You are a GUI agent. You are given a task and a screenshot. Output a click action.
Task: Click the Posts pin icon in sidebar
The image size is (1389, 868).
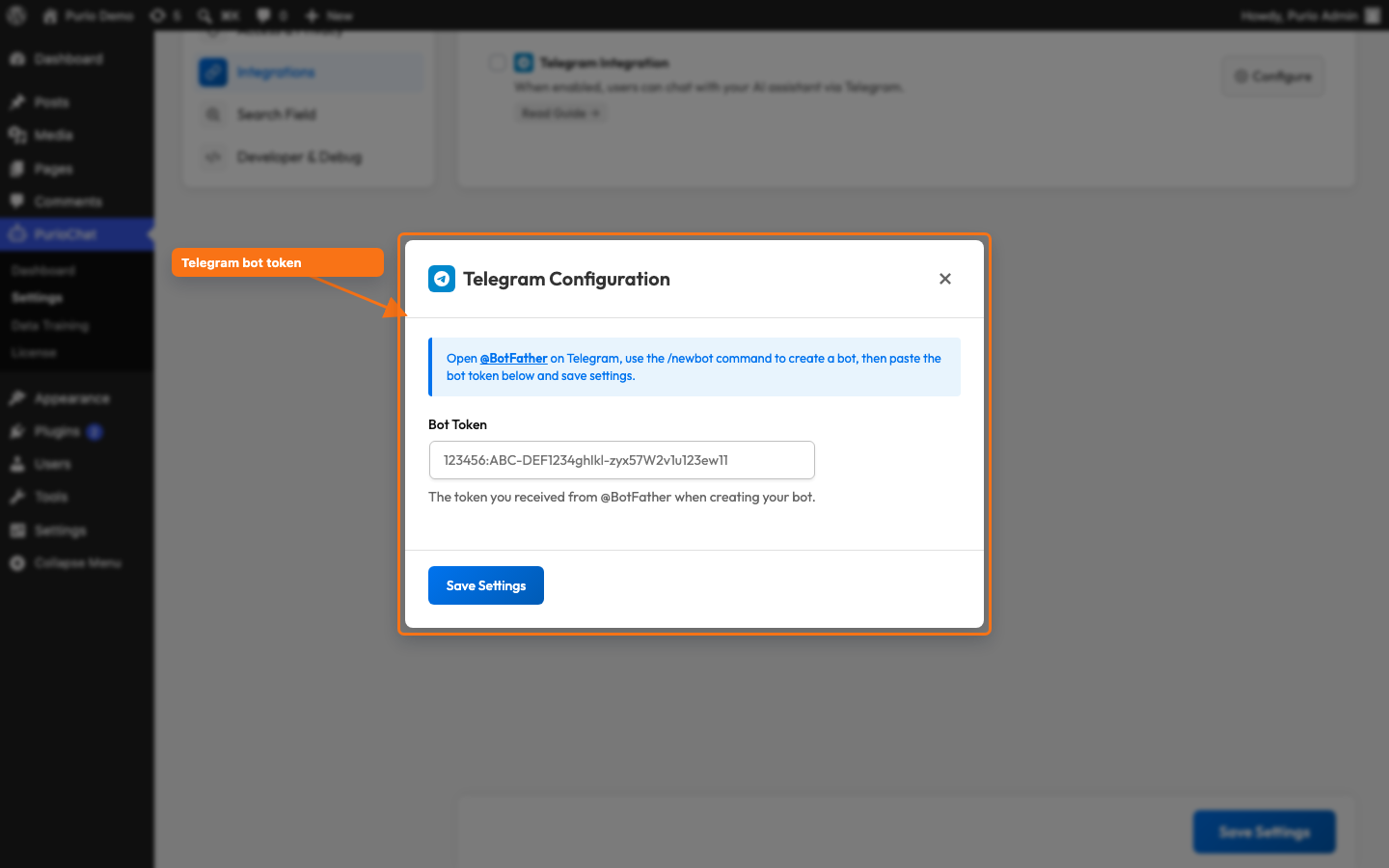(17, 102)
